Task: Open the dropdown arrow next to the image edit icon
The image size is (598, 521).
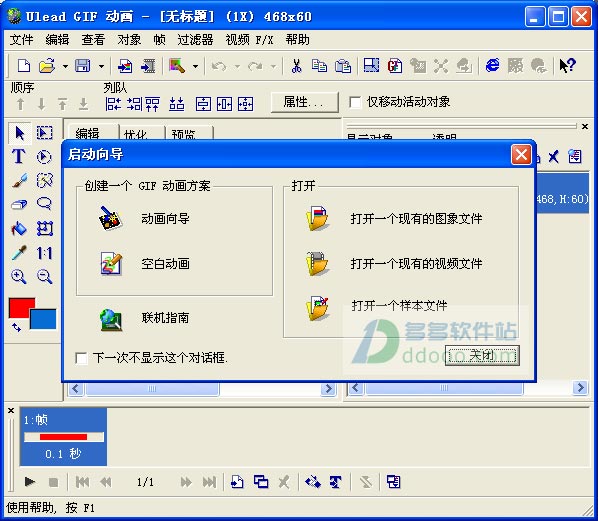Action: click(x=195, y=66)
